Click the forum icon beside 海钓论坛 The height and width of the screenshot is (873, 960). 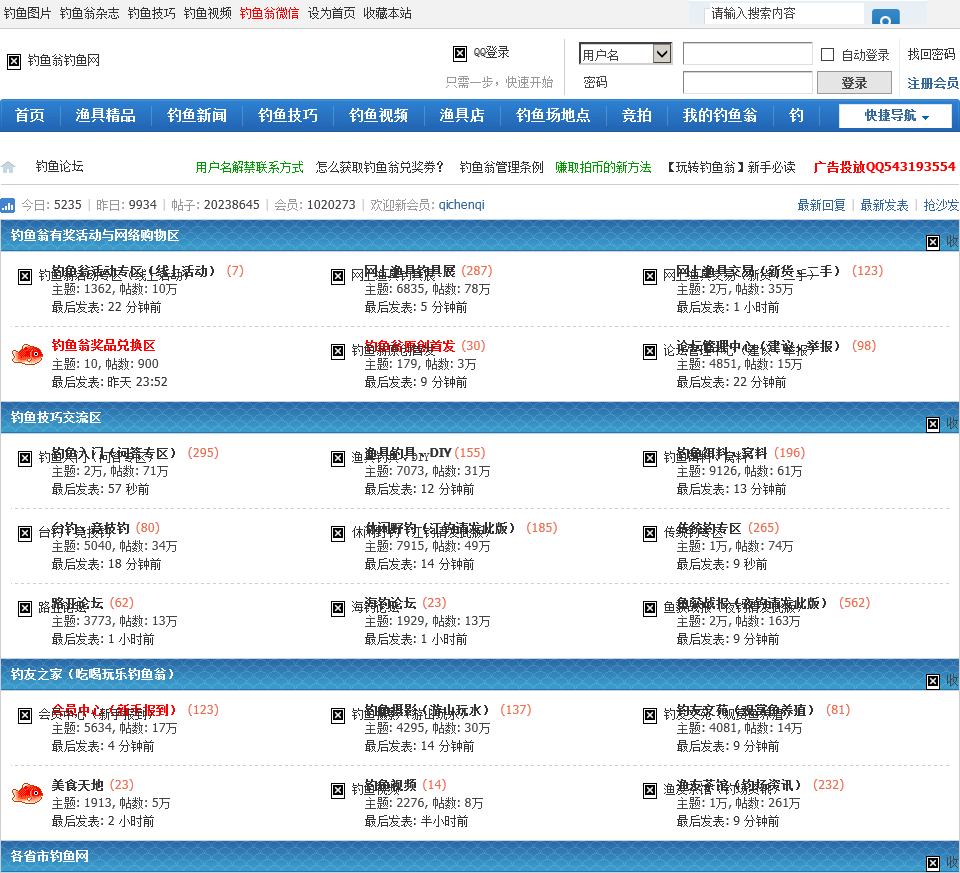[x=338, y=609]
